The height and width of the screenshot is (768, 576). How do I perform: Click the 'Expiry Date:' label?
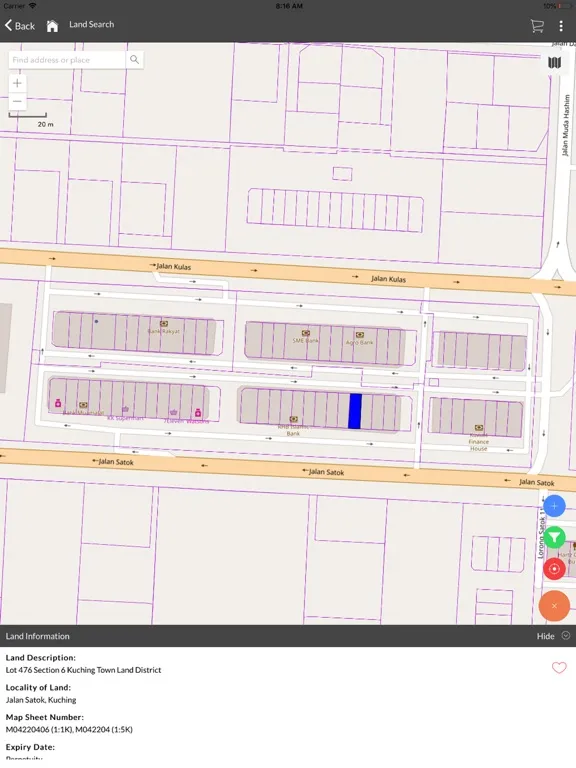[x=30, y=747]
